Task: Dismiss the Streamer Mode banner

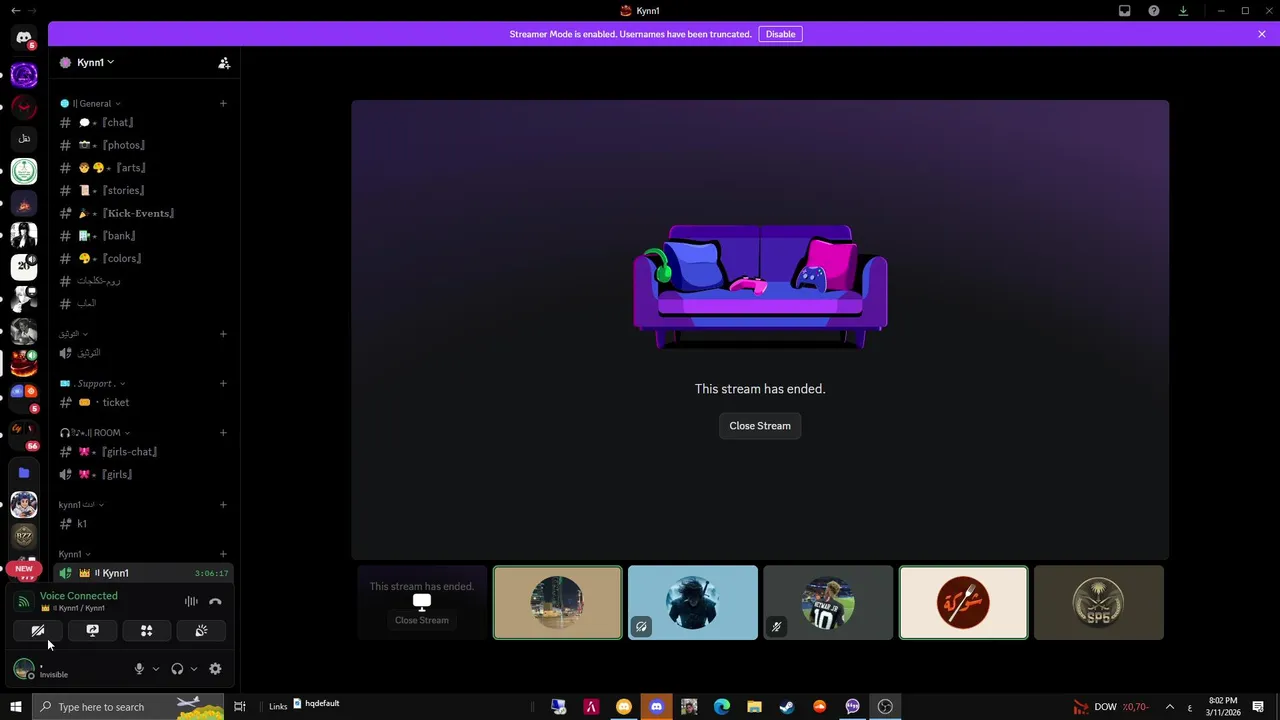Action: (x=1262, y=34)
